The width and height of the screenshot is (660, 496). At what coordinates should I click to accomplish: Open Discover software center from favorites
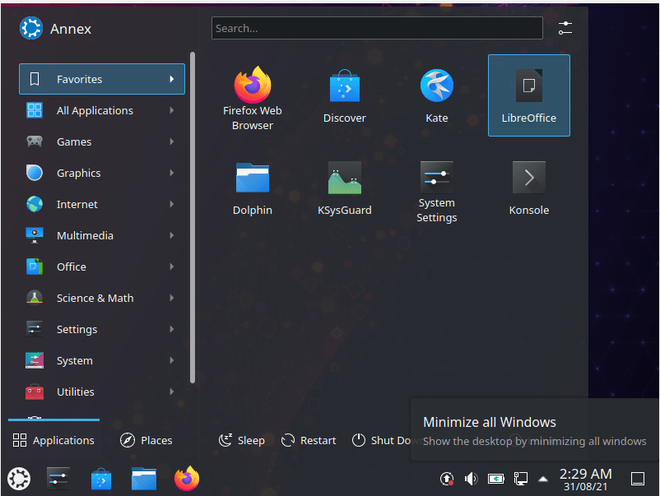click(x=344, y=96)
